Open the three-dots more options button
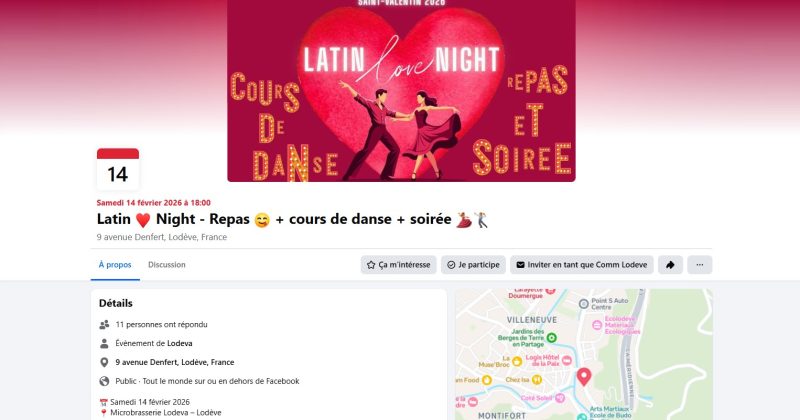The height and width of the screenshot is (420, 800). [x=699, y=265]
